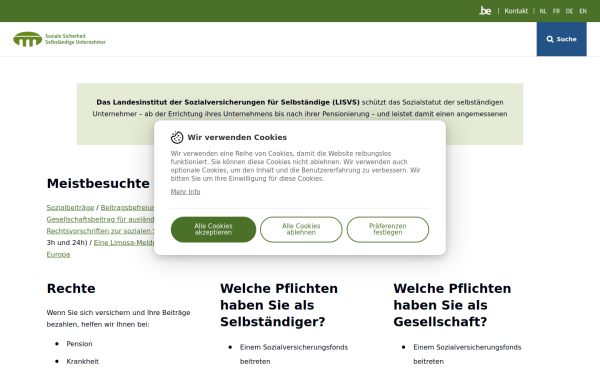Click heading Welche Pflichten haben Sie als Gesellschaft?
The width and height of the screenshot is (600, 375).
[x=452, y=305]
